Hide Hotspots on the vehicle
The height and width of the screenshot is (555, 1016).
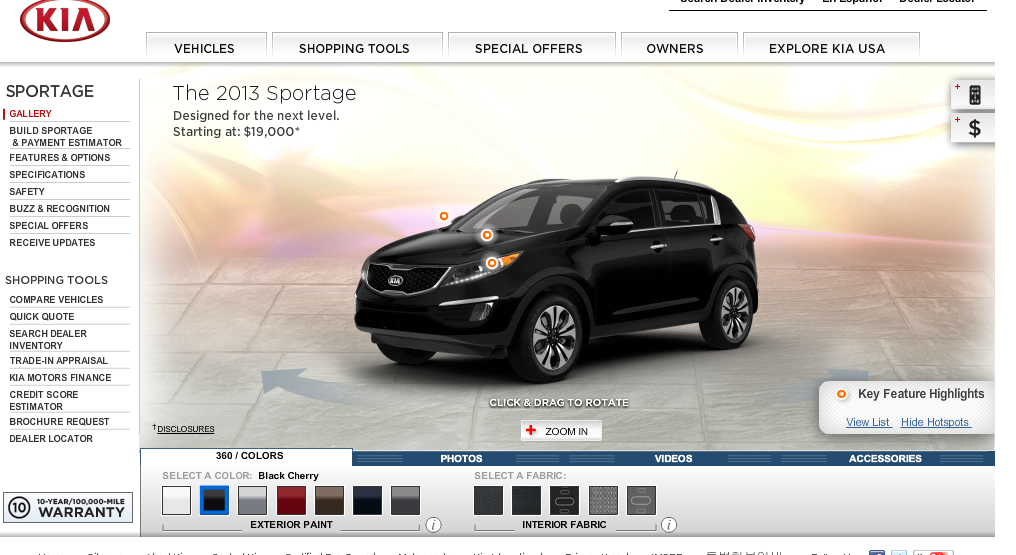934,422
